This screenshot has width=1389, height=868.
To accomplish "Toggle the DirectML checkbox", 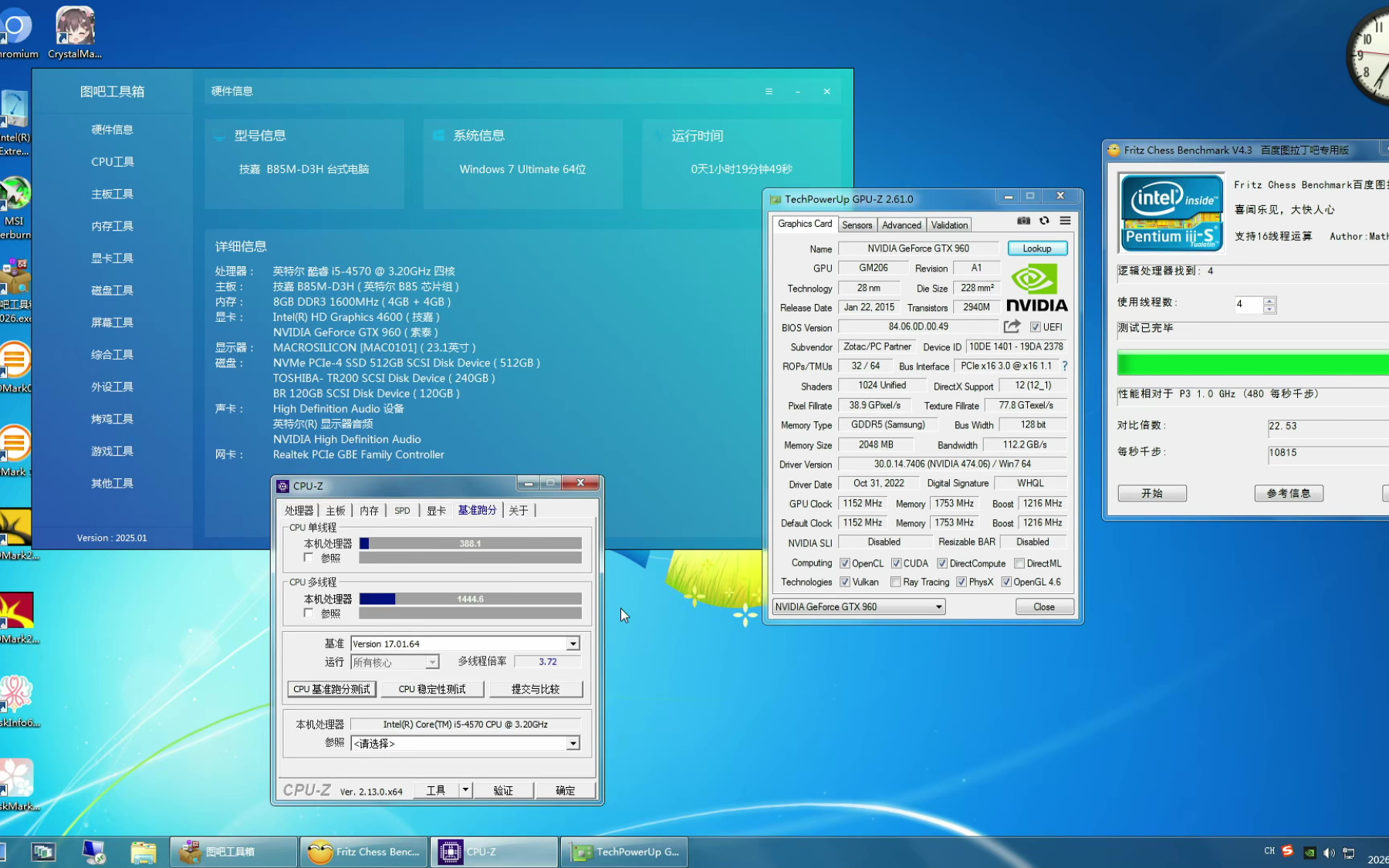I will [1019, 563].
